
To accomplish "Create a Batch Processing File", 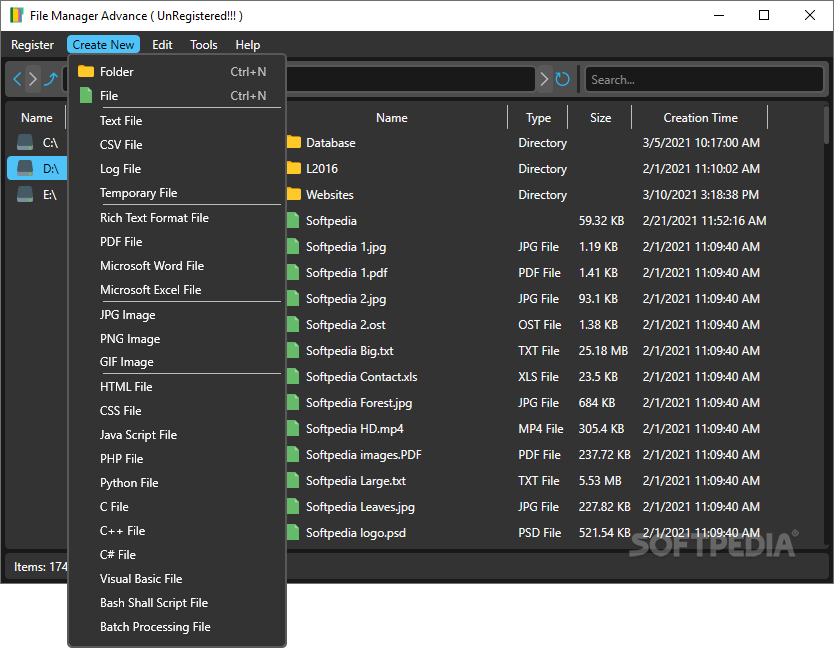I will pos(177,627).
